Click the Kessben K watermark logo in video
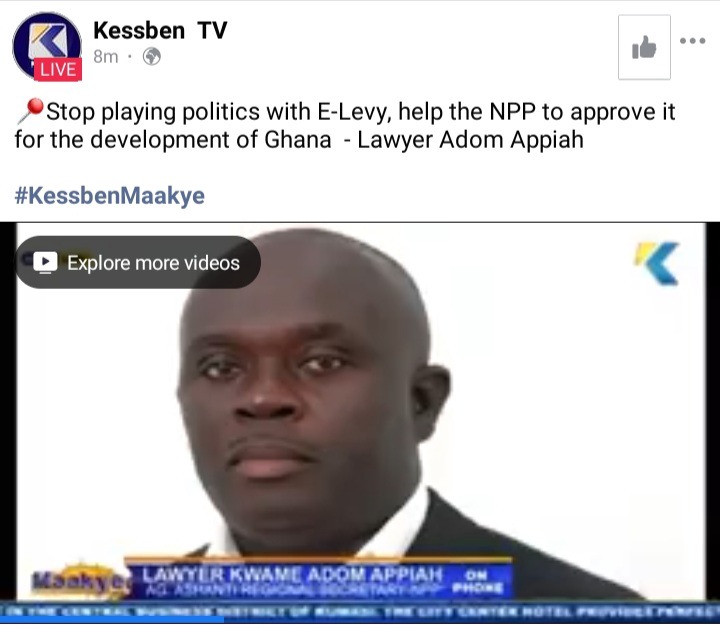Screen dimensions: 720x629 pos(657,263)
